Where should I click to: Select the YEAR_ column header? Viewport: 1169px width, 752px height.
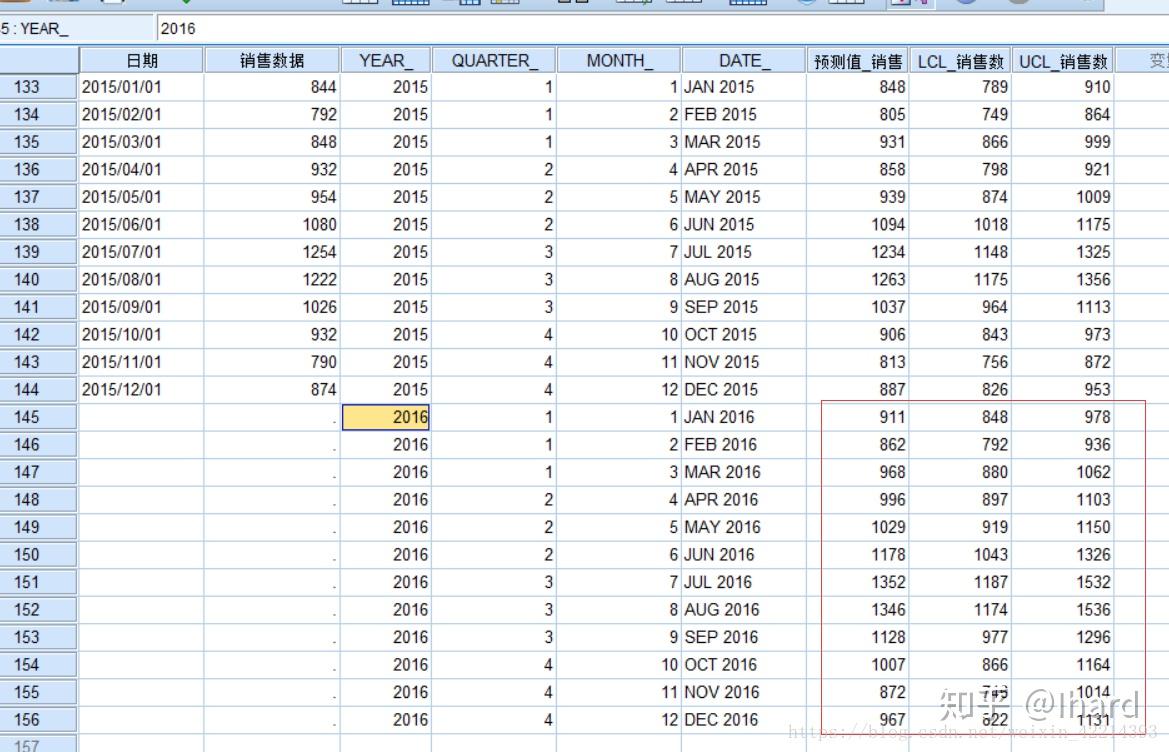385,60
